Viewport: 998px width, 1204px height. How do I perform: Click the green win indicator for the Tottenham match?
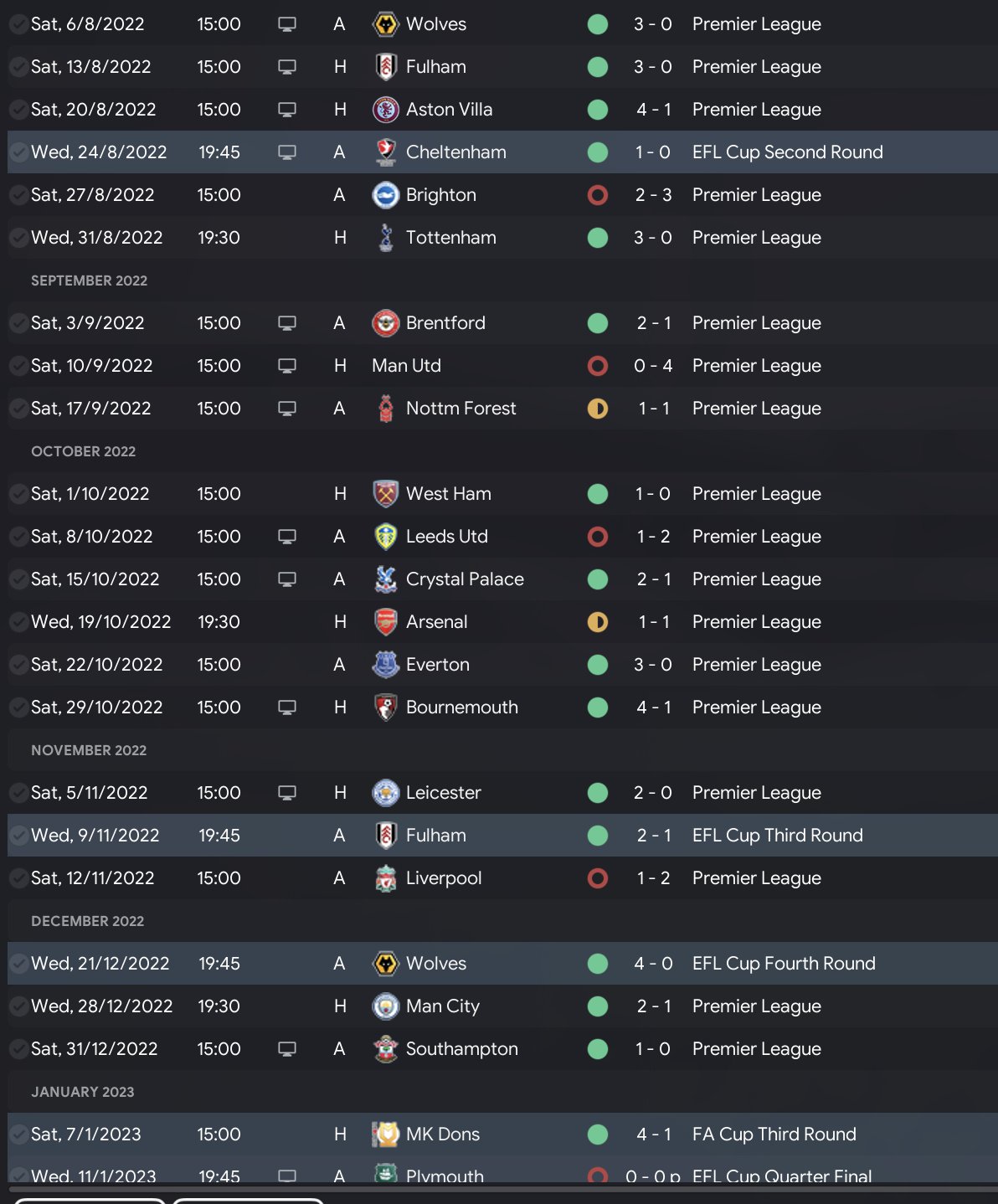point(598,238)
